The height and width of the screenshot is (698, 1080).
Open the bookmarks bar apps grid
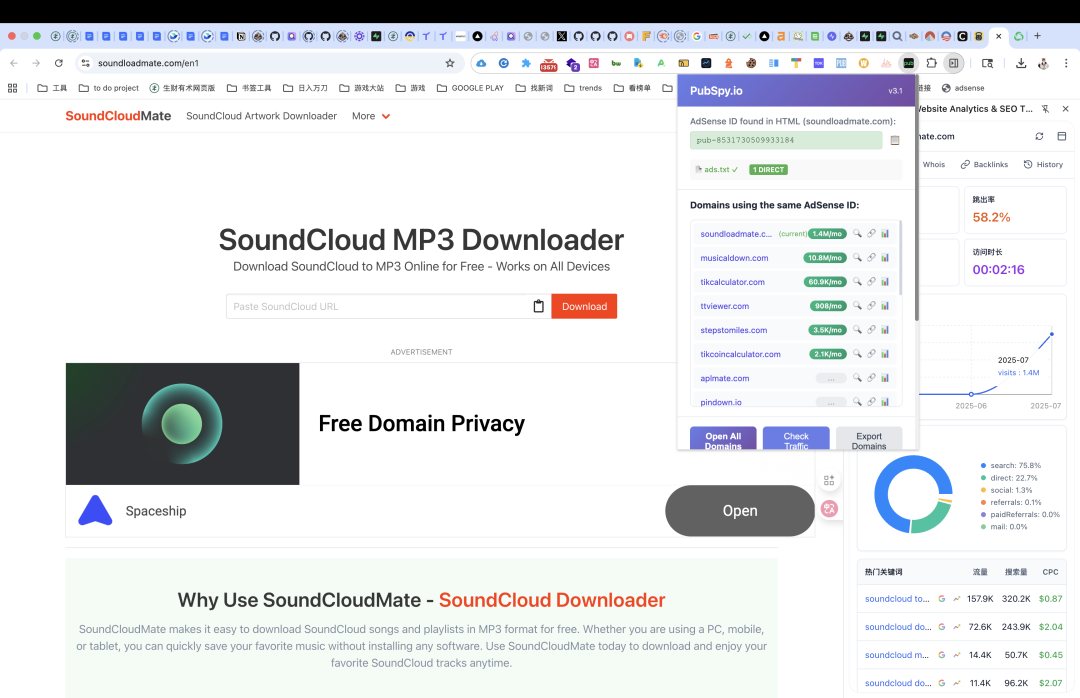(x=12, y=88)
